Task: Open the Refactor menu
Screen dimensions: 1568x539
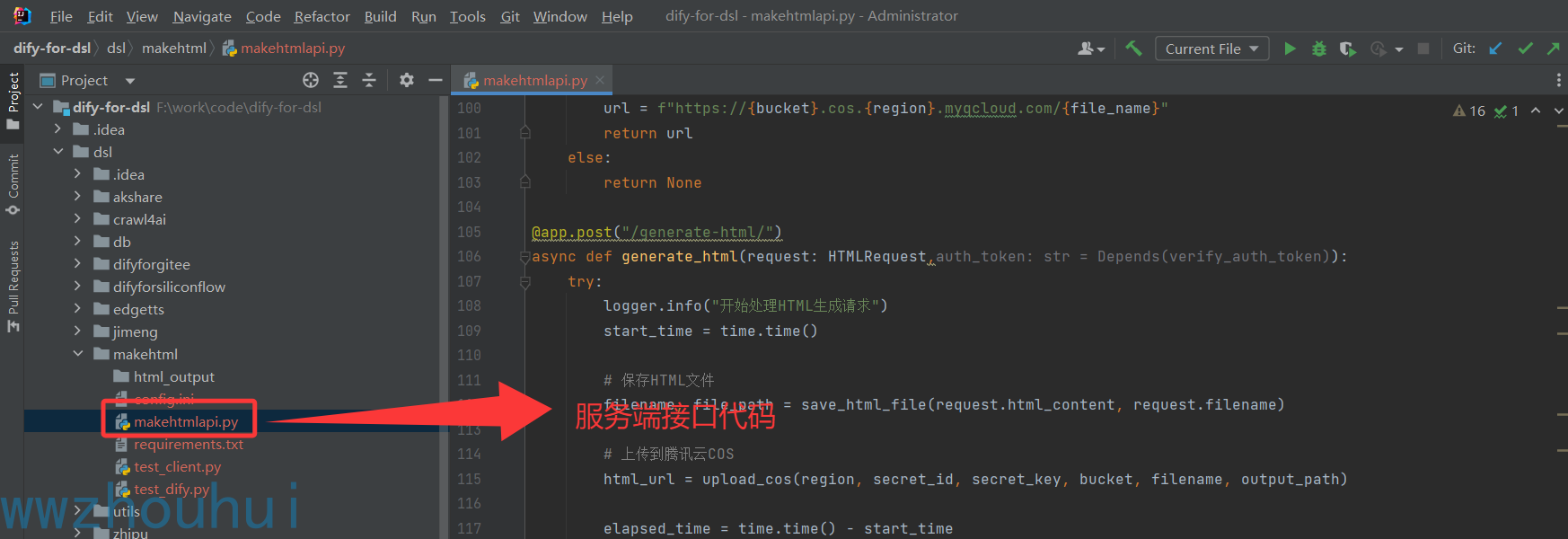Action: pos(322,16)
